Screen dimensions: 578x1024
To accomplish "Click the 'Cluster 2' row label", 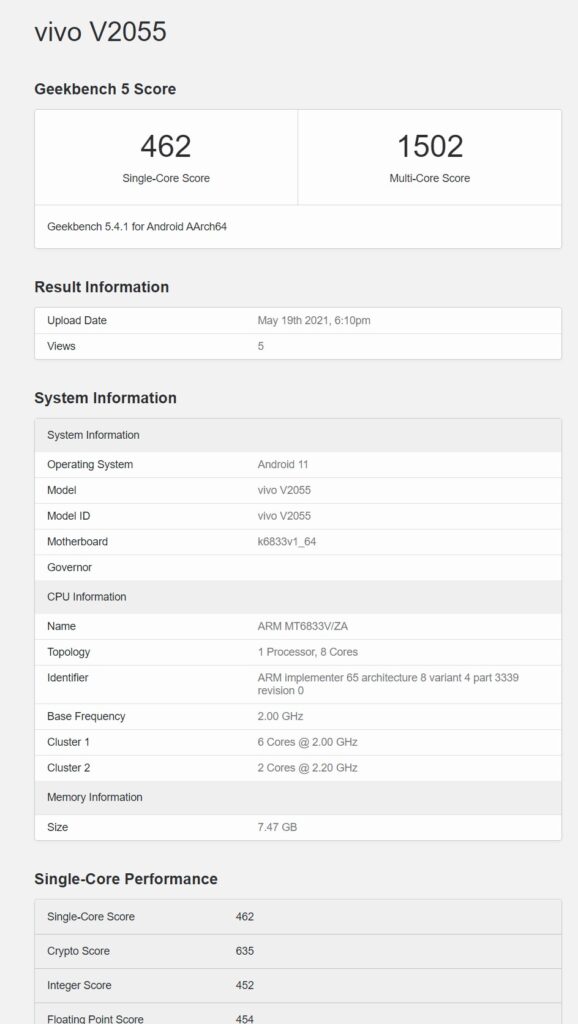I will 69,768.
